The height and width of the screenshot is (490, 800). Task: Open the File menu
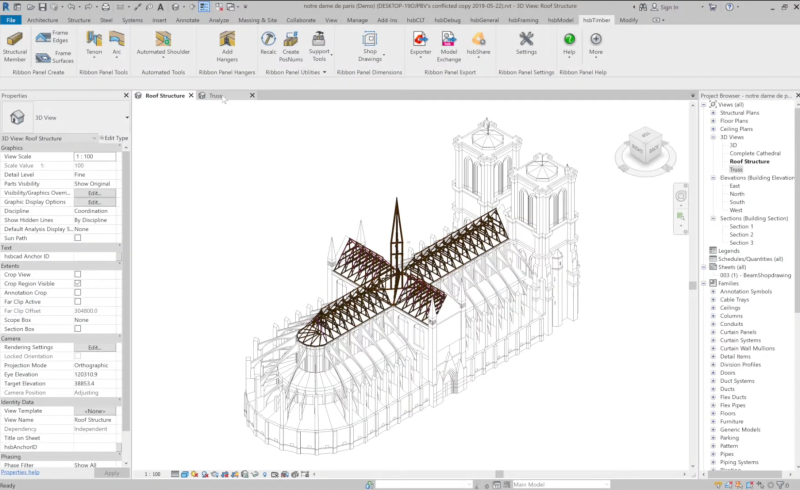(11, 20)
